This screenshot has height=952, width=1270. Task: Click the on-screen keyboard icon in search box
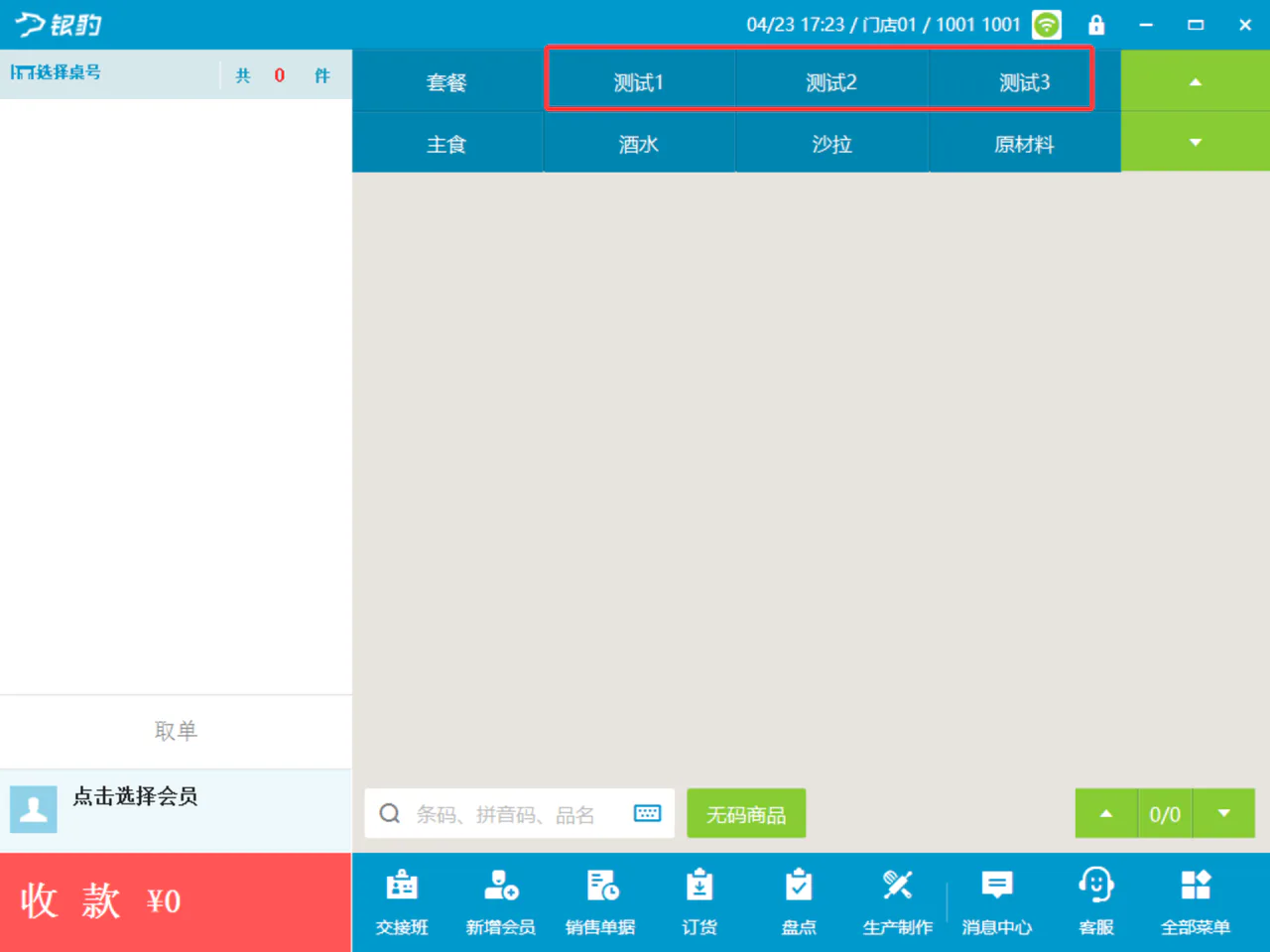coord(648,813)
